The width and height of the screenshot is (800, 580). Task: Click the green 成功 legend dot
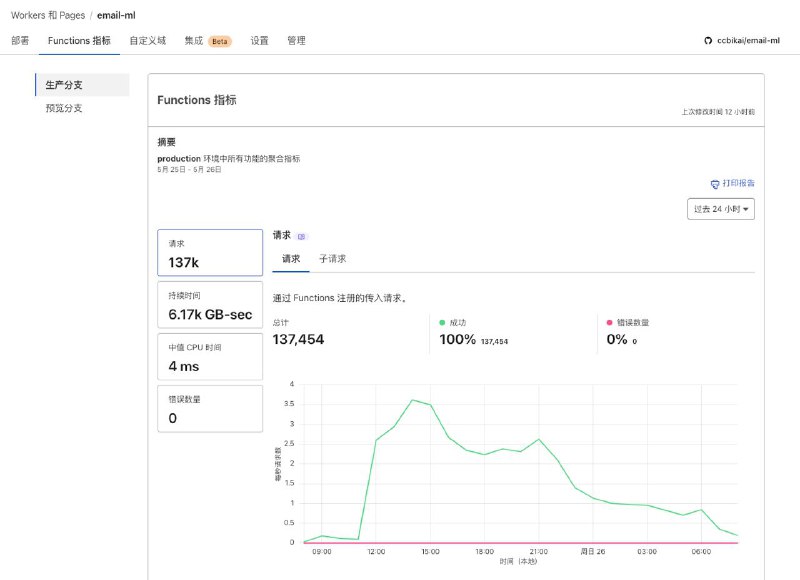442,322
